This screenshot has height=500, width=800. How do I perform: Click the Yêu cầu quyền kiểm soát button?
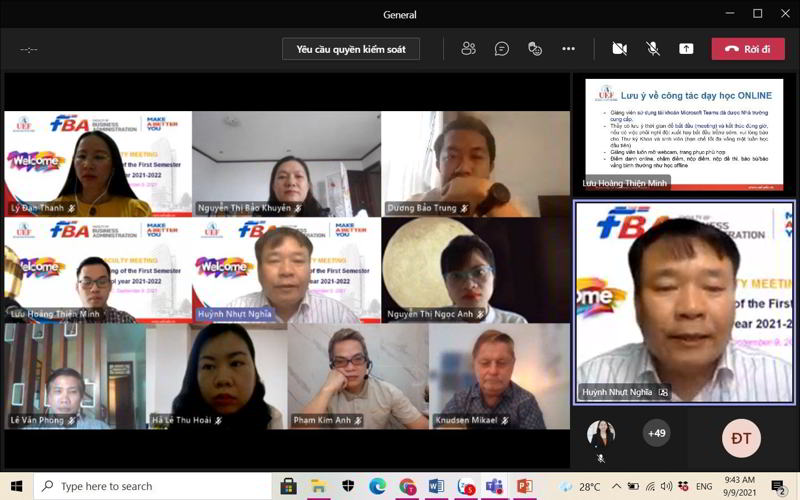351,49
